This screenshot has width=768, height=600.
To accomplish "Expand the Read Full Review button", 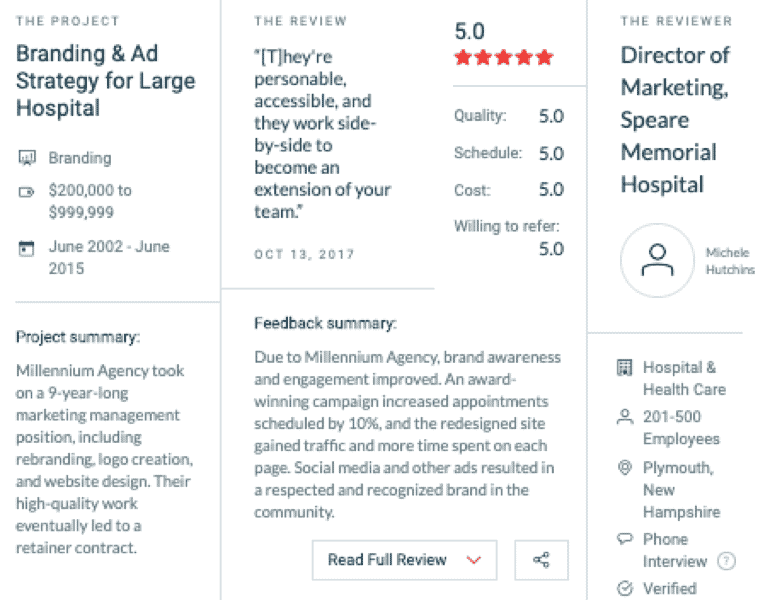I will [x=405, y=560].
